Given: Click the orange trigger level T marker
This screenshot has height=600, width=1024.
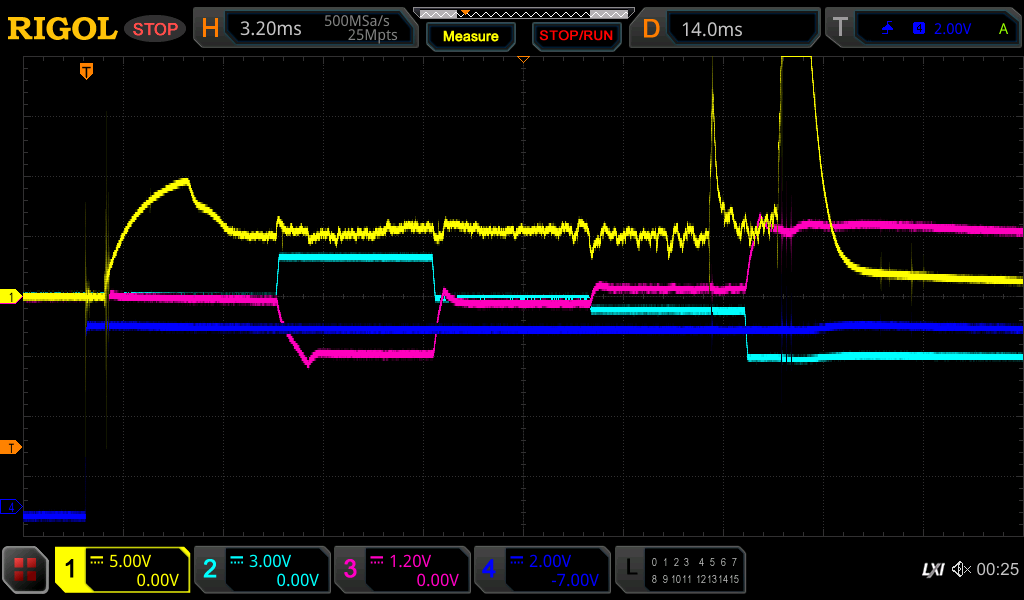Looking at the screenshot, I should (x=11, y=447).
